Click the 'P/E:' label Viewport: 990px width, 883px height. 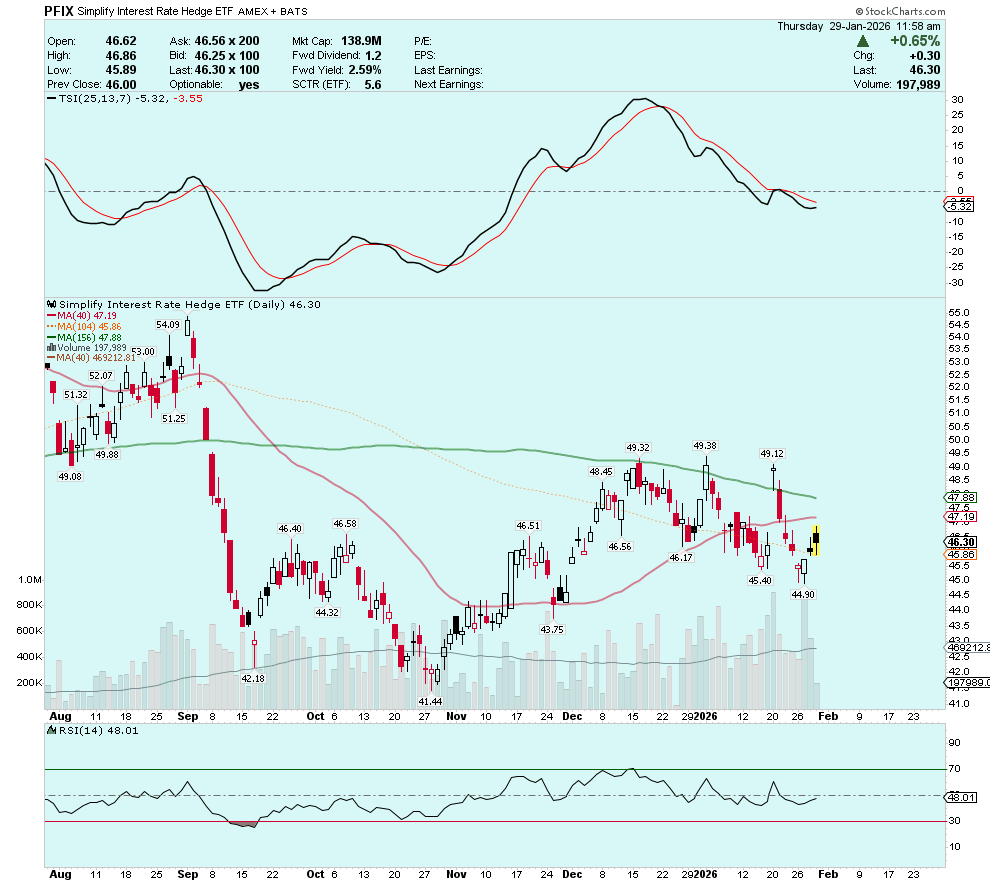pyautogui.click(x=423, y=41)
